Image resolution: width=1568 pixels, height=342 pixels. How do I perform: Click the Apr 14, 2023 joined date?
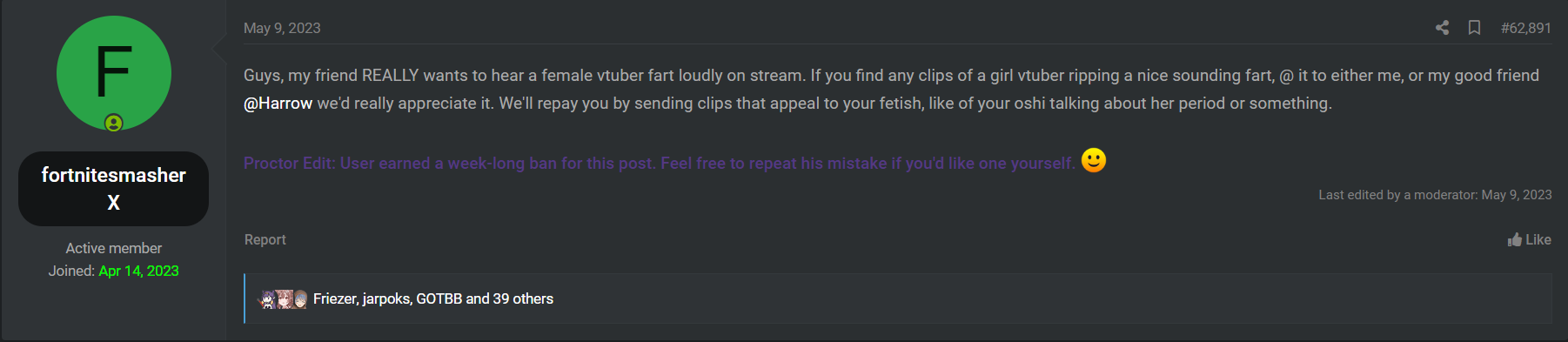point(139,271)
